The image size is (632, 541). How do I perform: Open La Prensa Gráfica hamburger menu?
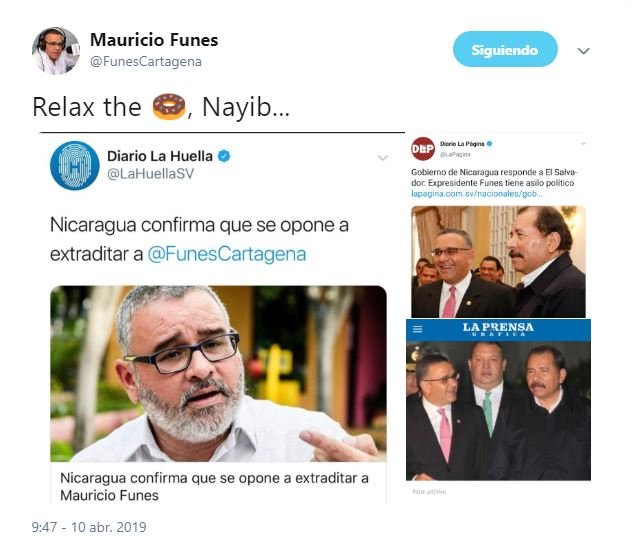418,329
